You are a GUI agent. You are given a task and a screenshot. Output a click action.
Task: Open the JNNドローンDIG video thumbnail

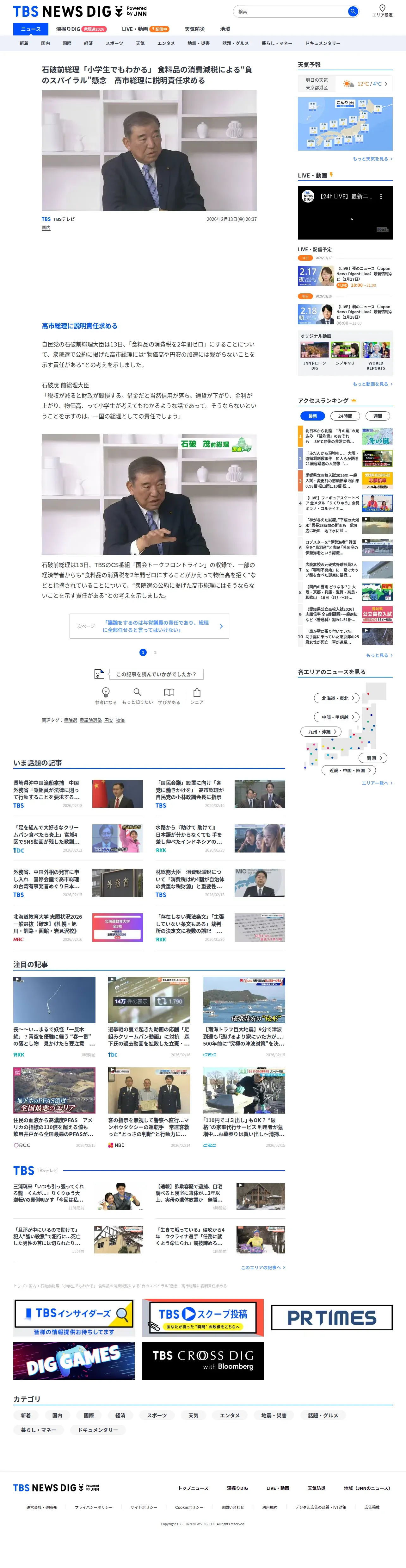tap(314, 349)
